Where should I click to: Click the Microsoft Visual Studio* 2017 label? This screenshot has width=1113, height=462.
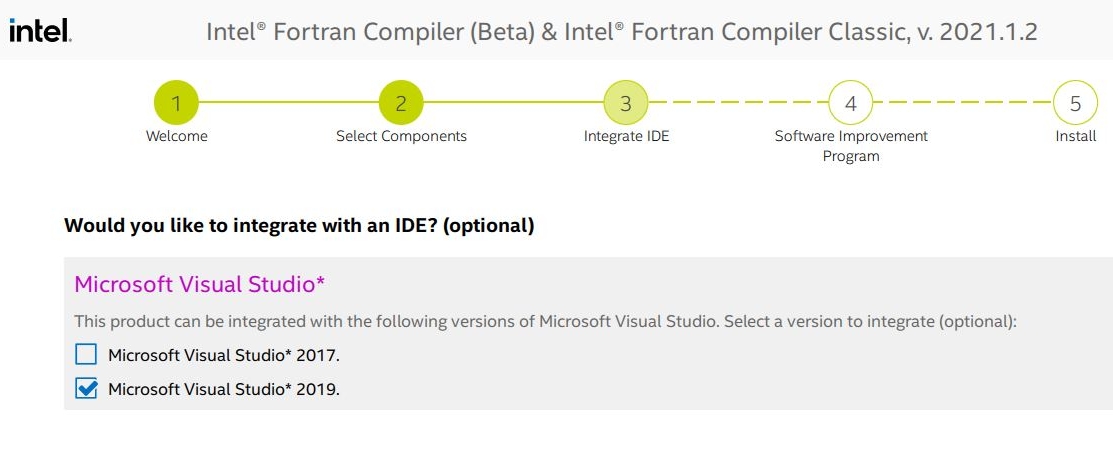coord(224,355)
